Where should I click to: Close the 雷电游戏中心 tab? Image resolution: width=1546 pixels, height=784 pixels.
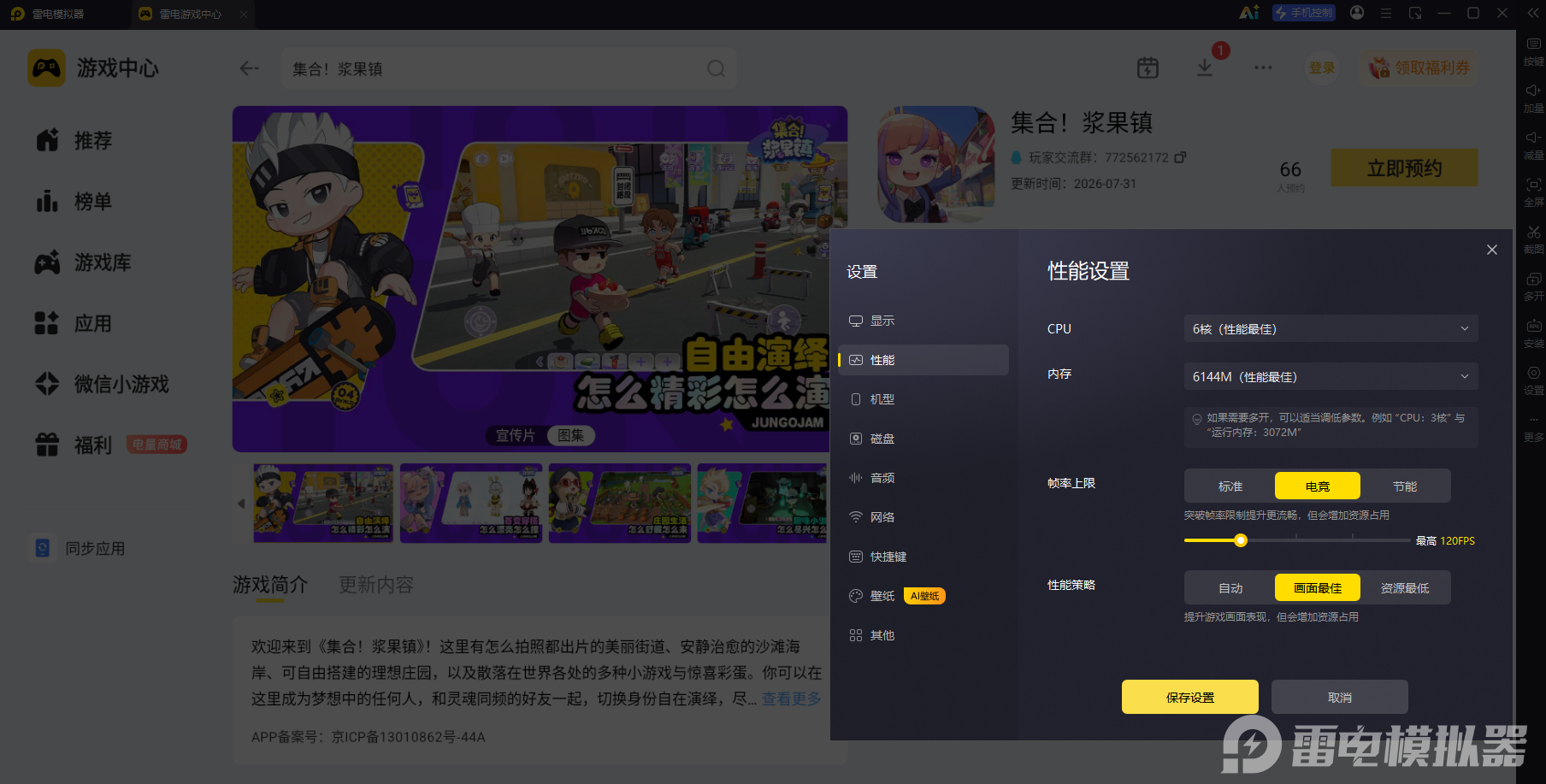click(244, 14)
